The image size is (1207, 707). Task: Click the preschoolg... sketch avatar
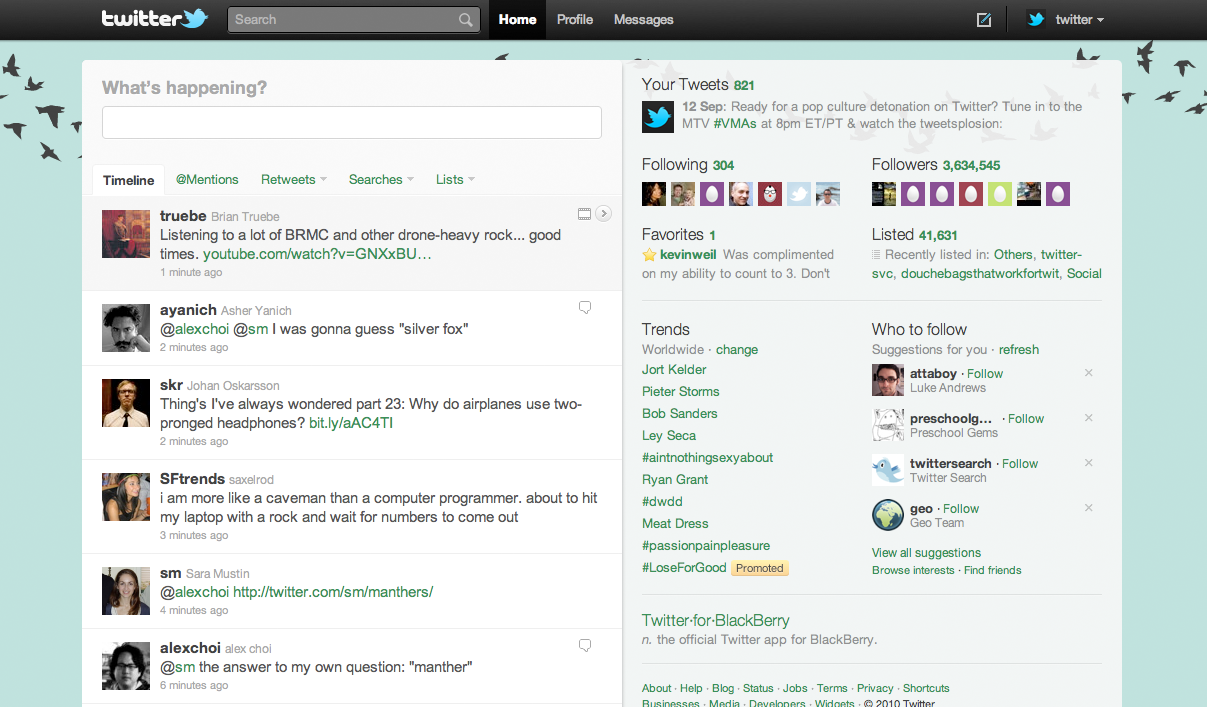[888, 425]
